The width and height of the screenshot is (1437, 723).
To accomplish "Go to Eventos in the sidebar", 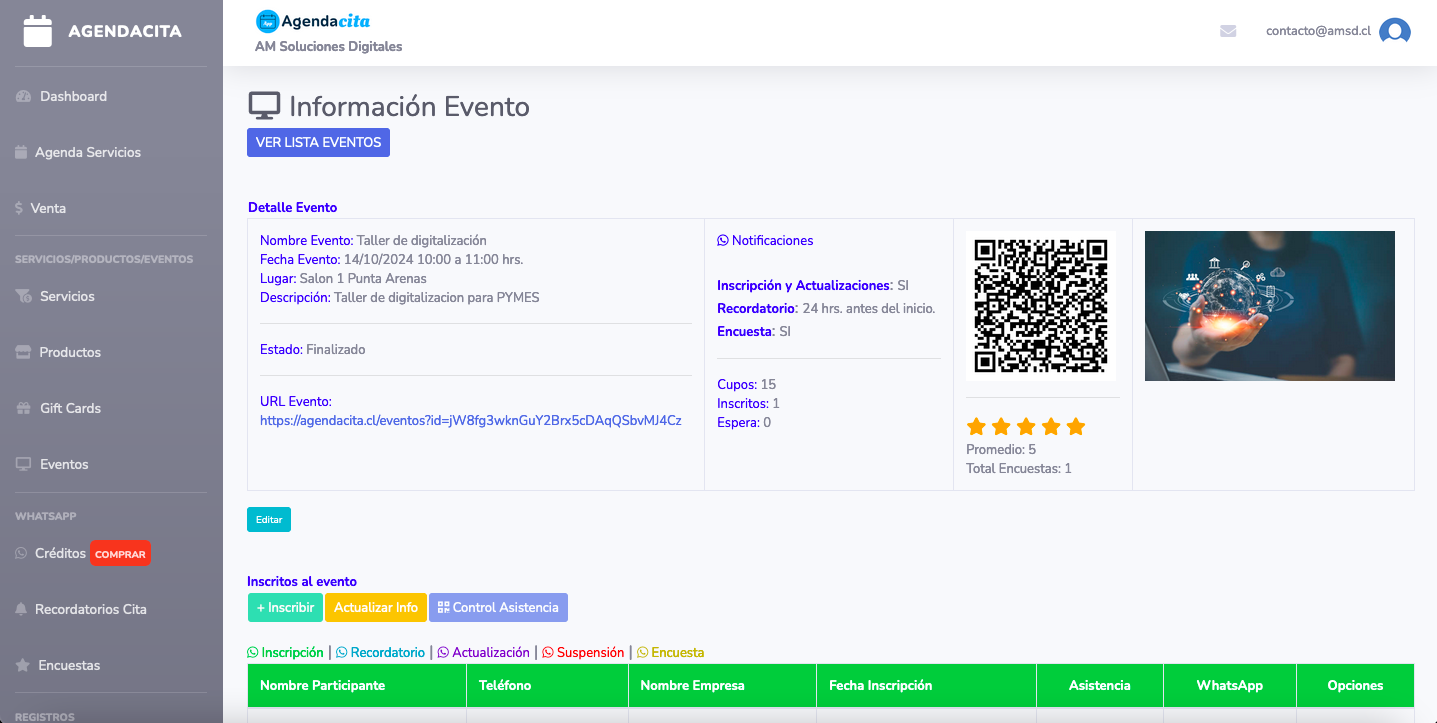I will (x=64, y=465).
